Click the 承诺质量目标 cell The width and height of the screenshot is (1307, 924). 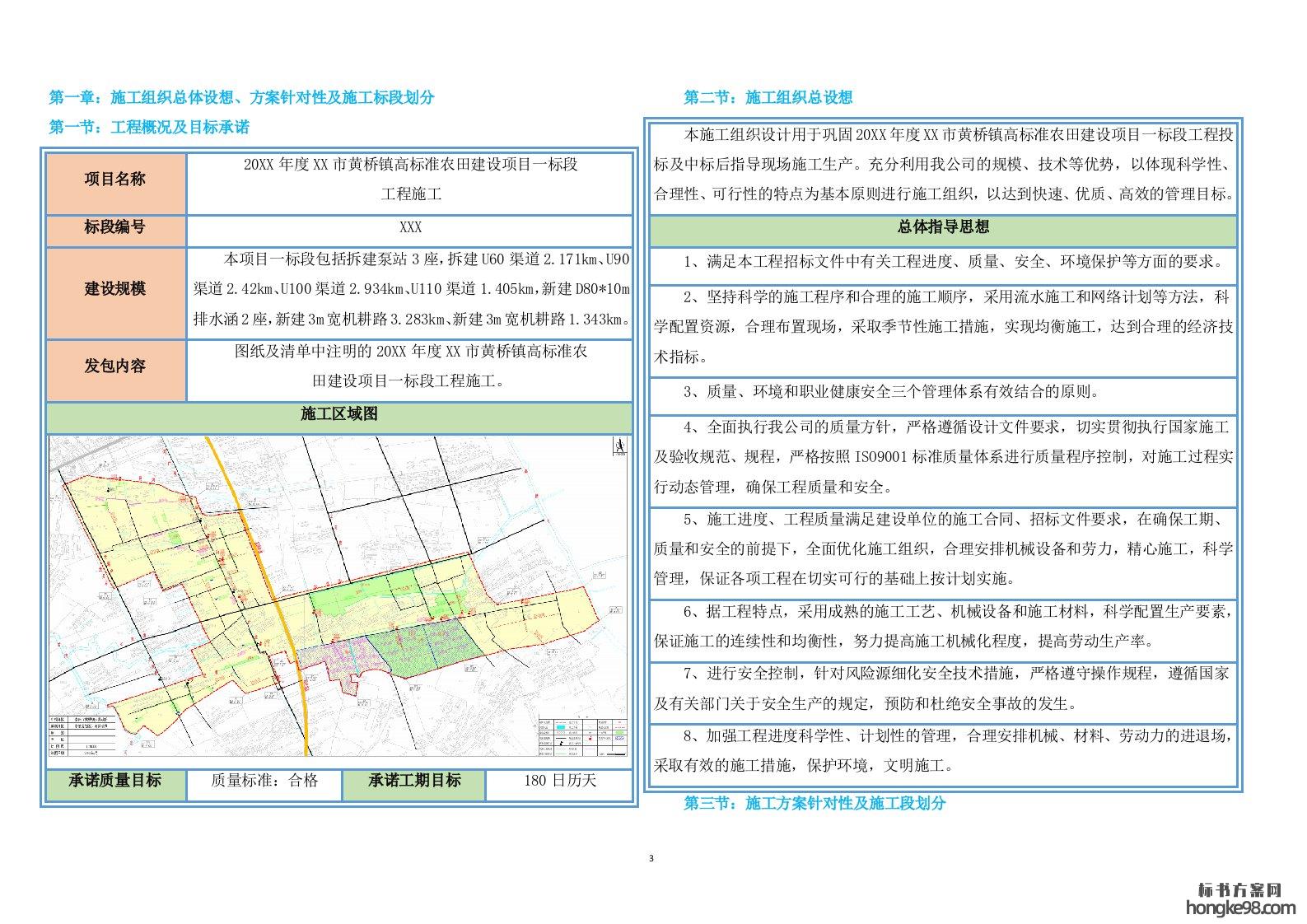pyautogui.click(x=115, y=781)
